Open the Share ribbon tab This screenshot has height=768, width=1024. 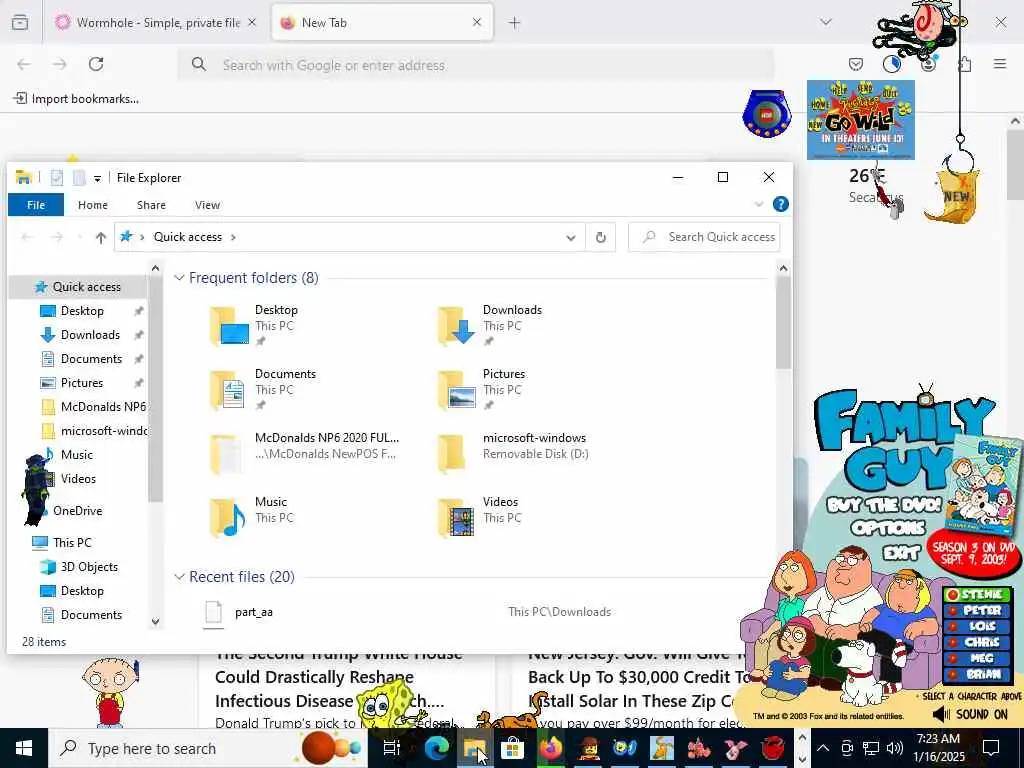click(152, 205)
